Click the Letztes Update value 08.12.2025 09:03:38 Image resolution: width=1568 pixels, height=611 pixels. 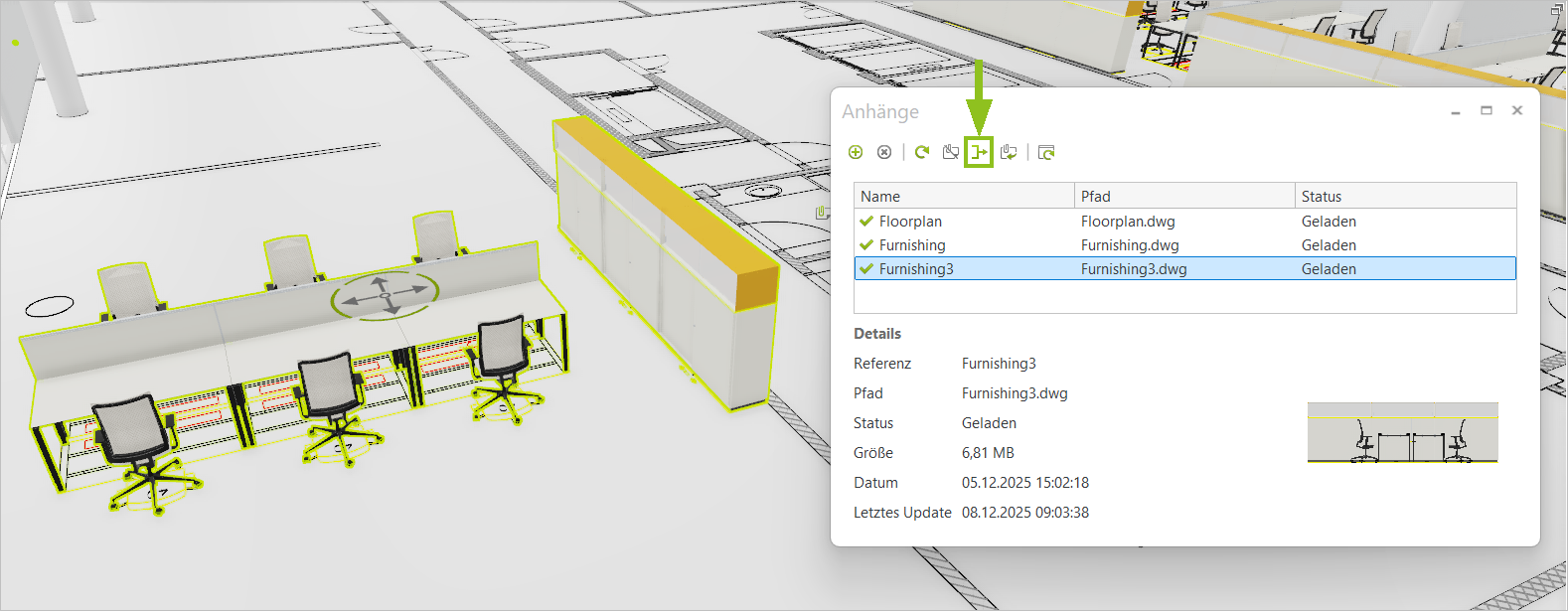(1025, 513)
